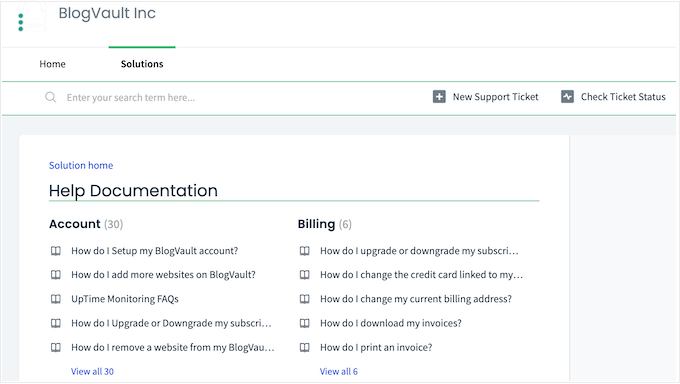This screenshot has height=384, width=680.
Task: Open How do I print an invoice?
Action: (376, 348)
